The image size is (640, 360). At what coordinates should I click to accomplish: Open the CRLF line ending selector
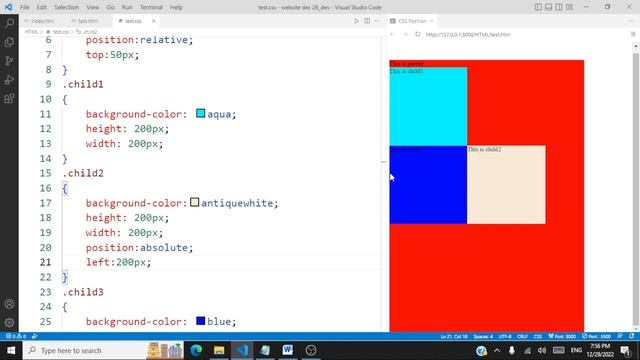[x=522, y=336]
